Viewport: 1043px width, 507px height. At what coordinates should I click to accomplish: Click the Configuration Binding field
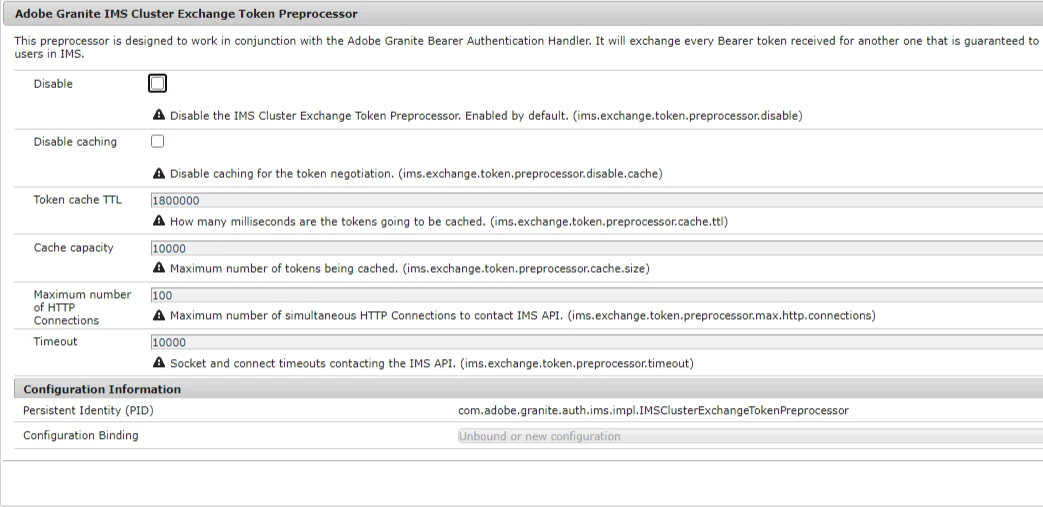click(750, 436)
